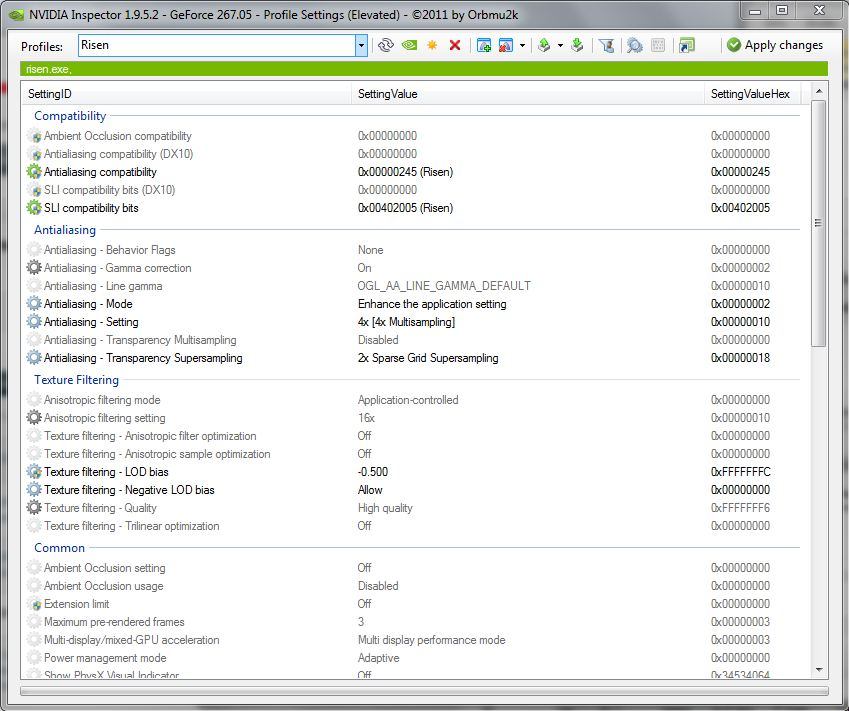This screenshot has width=849, height=711.
Task: Collapse the Compatibility group header
Action: (x=70, y=116)
